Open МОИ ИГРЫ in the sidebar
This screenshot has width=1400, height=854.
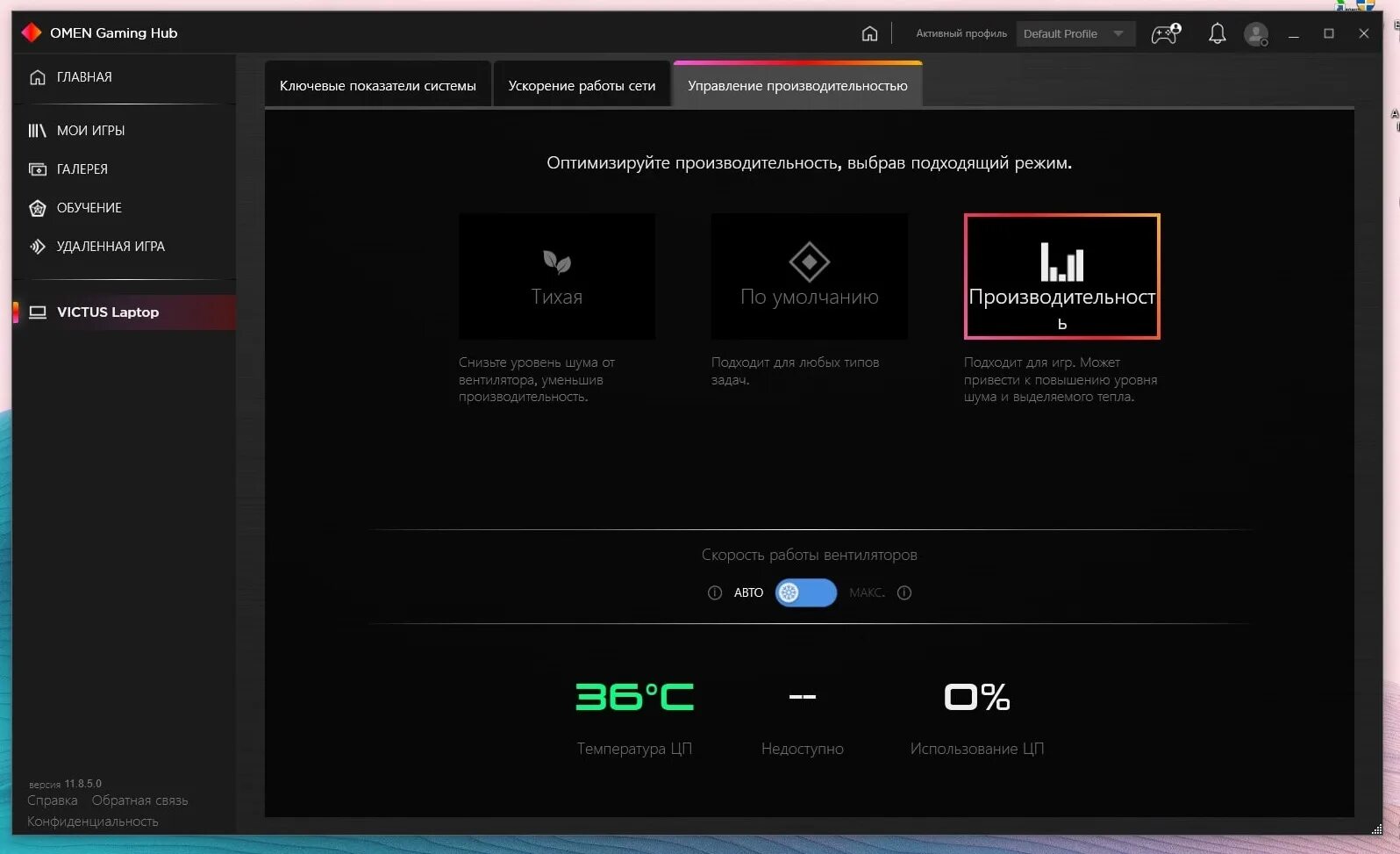pyautogui.click(x=124, y=130)
